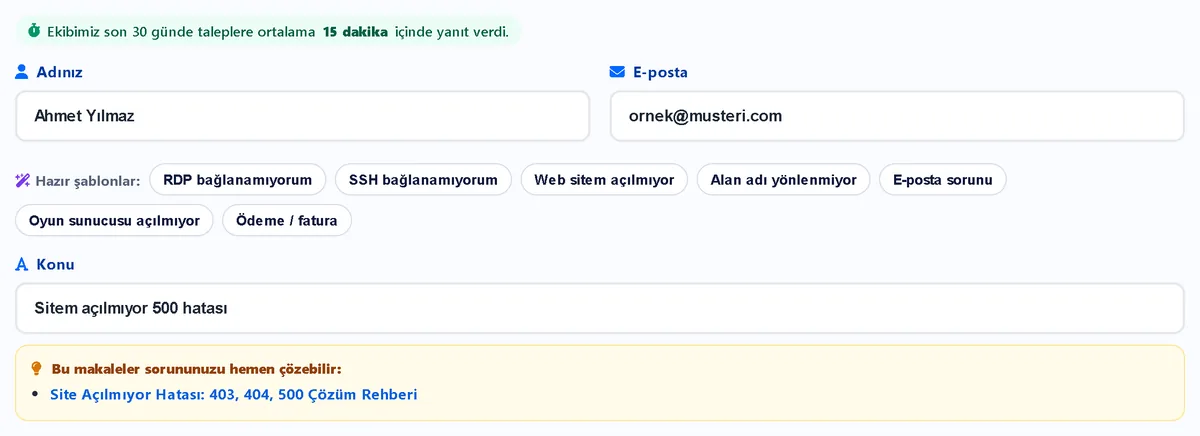Click the Konu label text

(x=55, y=264)
